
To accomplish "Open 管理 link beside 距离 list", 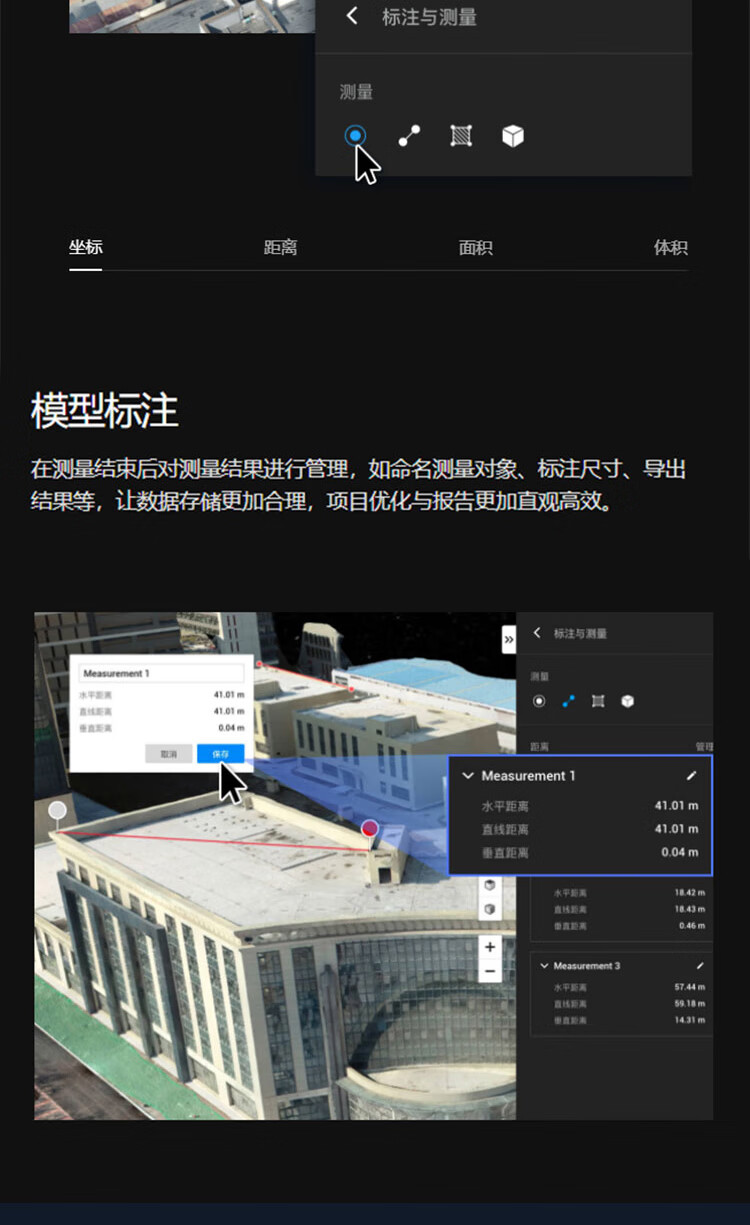I will coord(703,746).
